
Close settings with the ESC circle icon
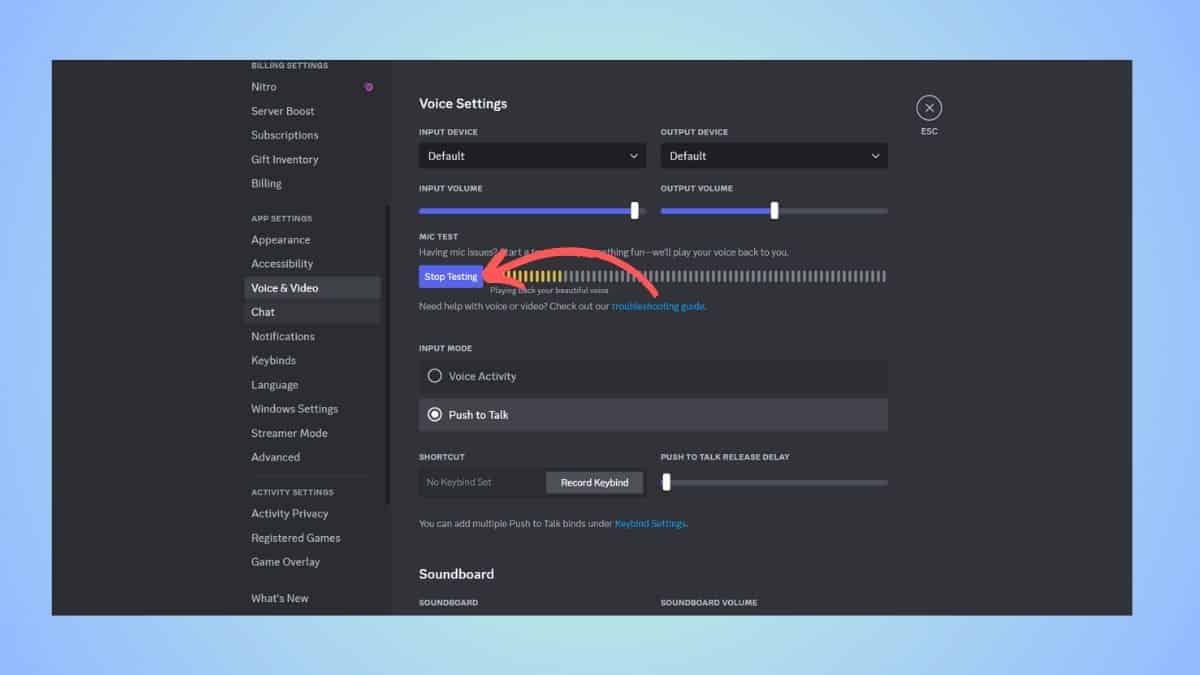(x=929, y=108)
